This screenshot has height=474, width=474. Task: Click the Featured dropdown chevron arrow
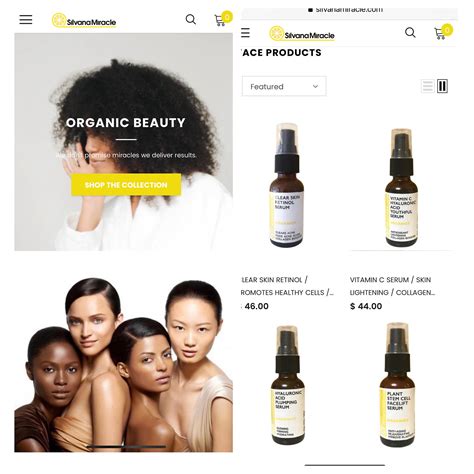(x=315, y=87)
